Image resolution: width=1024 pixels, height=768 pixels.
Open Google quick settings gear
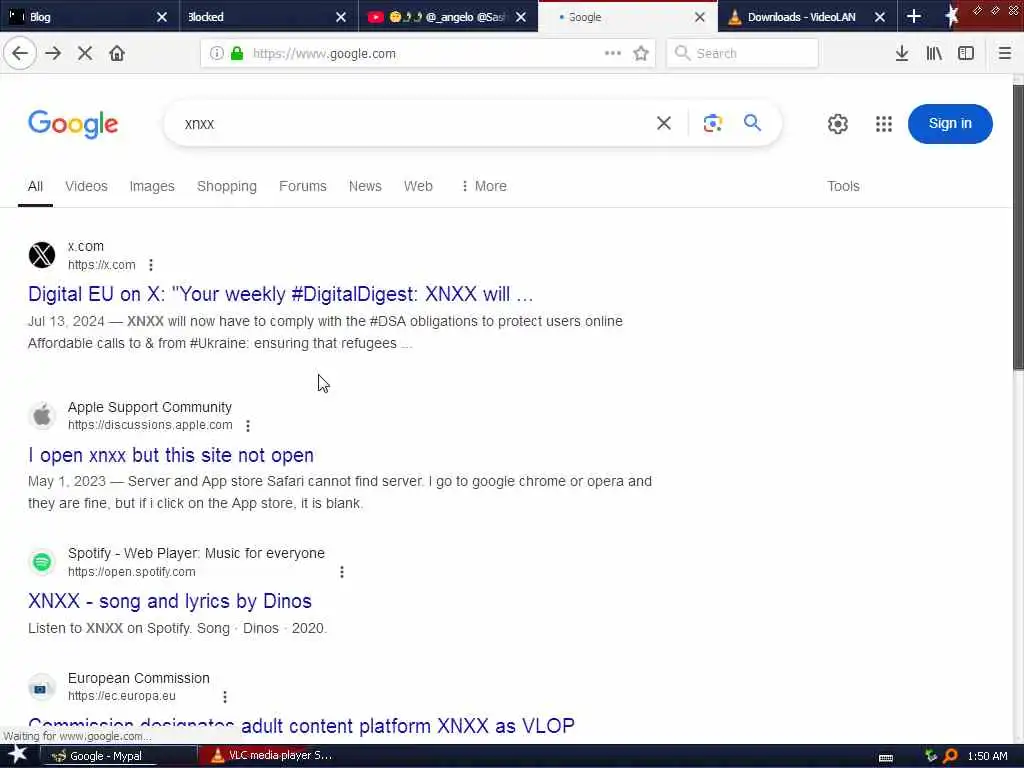point(838,124)
